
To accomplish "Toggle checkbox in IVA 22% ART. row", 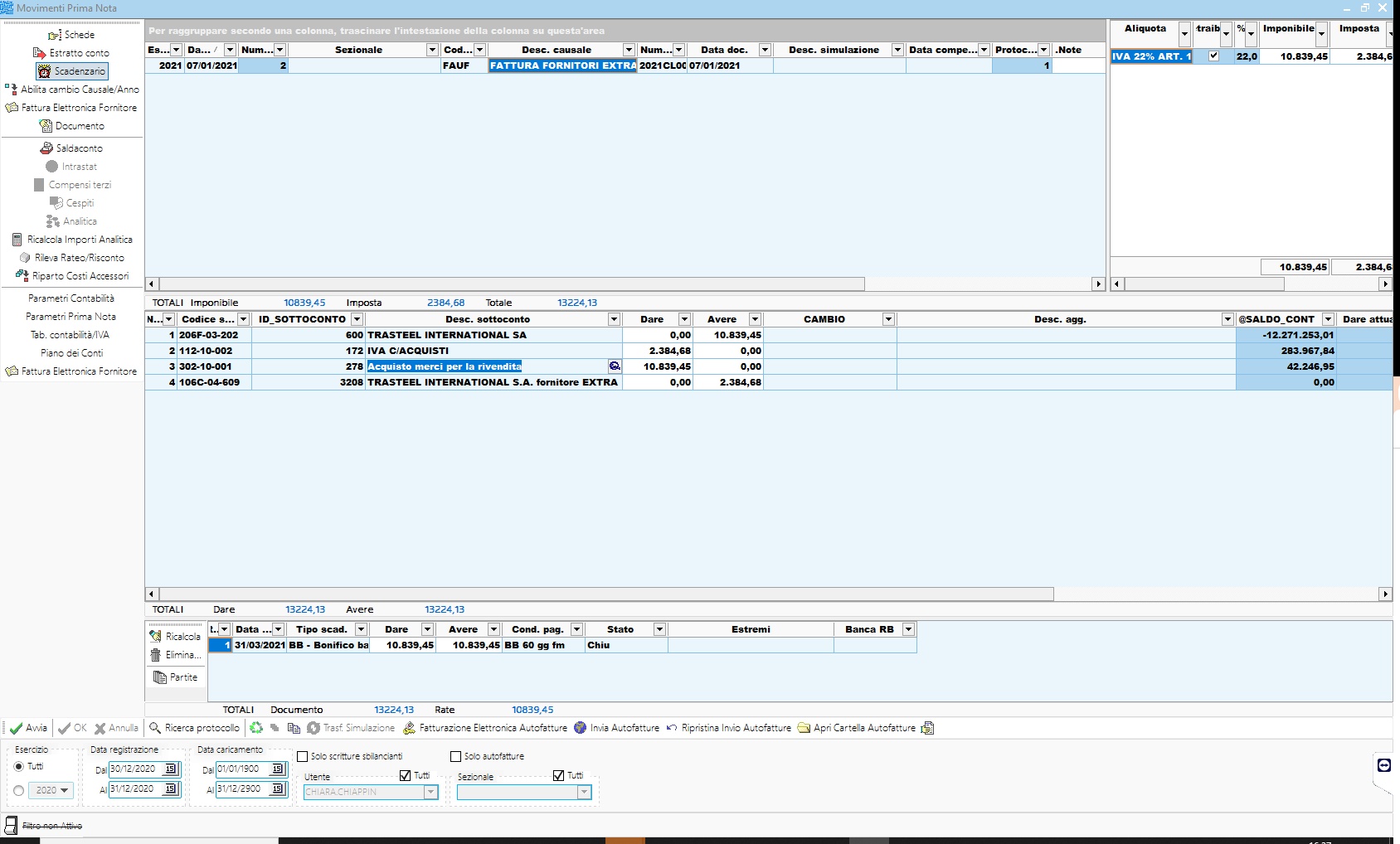I will [1214, 56].
